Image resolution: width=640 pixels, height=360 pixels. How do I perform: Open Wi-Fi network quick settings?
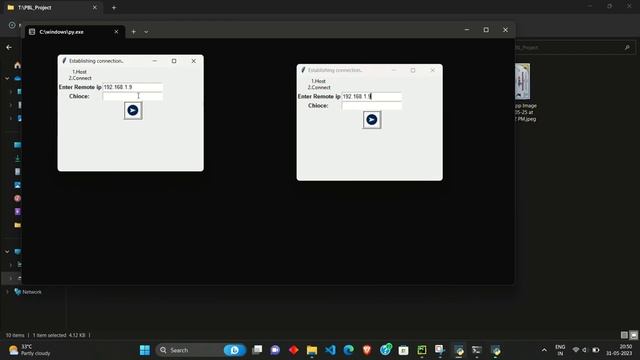(x=576, y=350)
